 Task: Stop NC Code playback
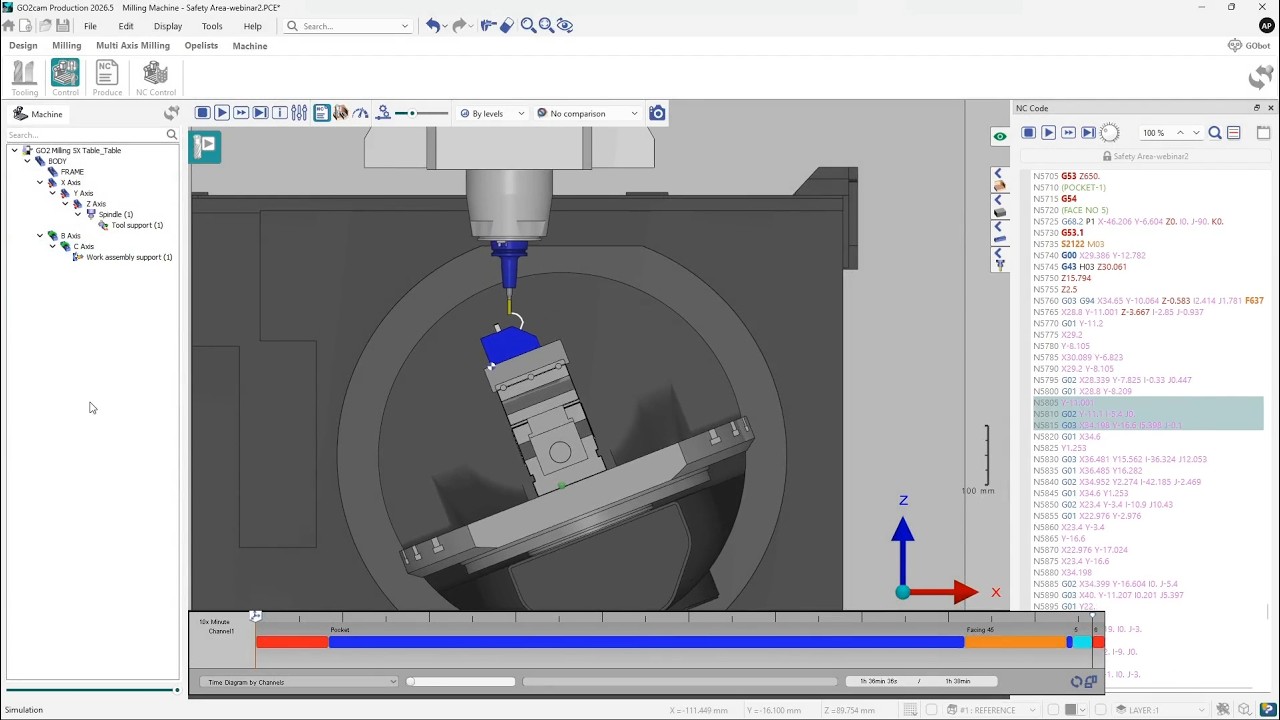point(1028,133)
